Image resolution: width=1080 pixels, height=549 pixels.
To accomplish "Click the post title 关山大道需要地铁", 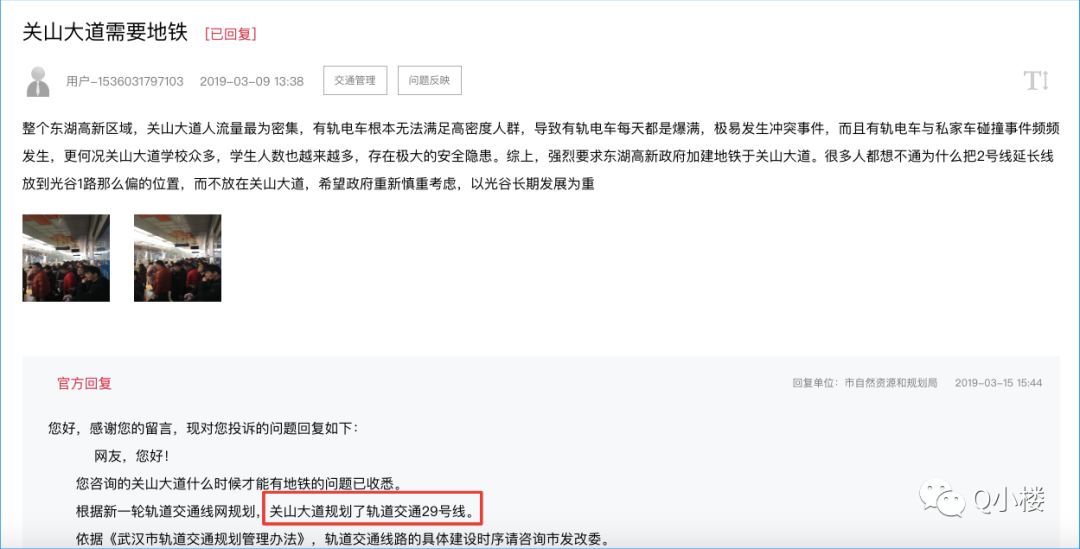I will point(105,32).
